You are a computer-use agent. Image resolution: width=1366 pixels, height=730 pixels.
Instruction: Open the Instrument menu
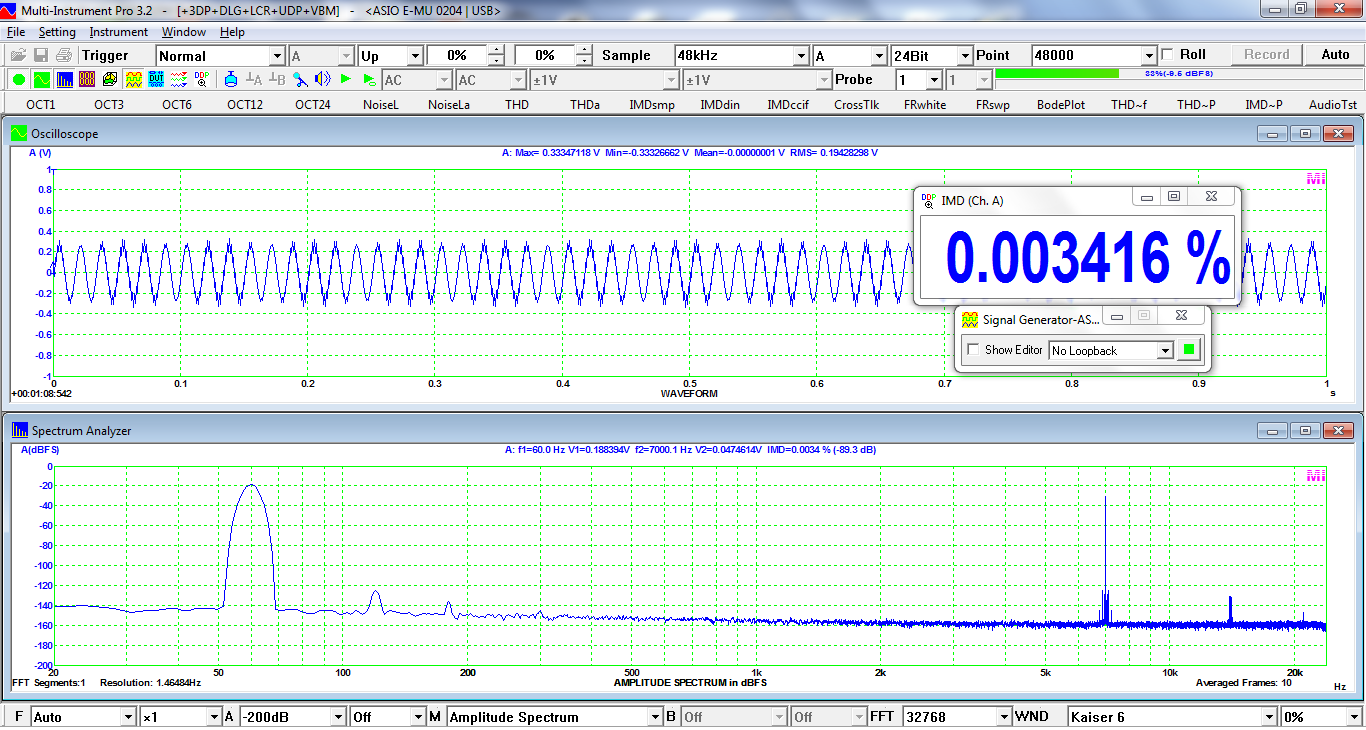pos(118,32)
